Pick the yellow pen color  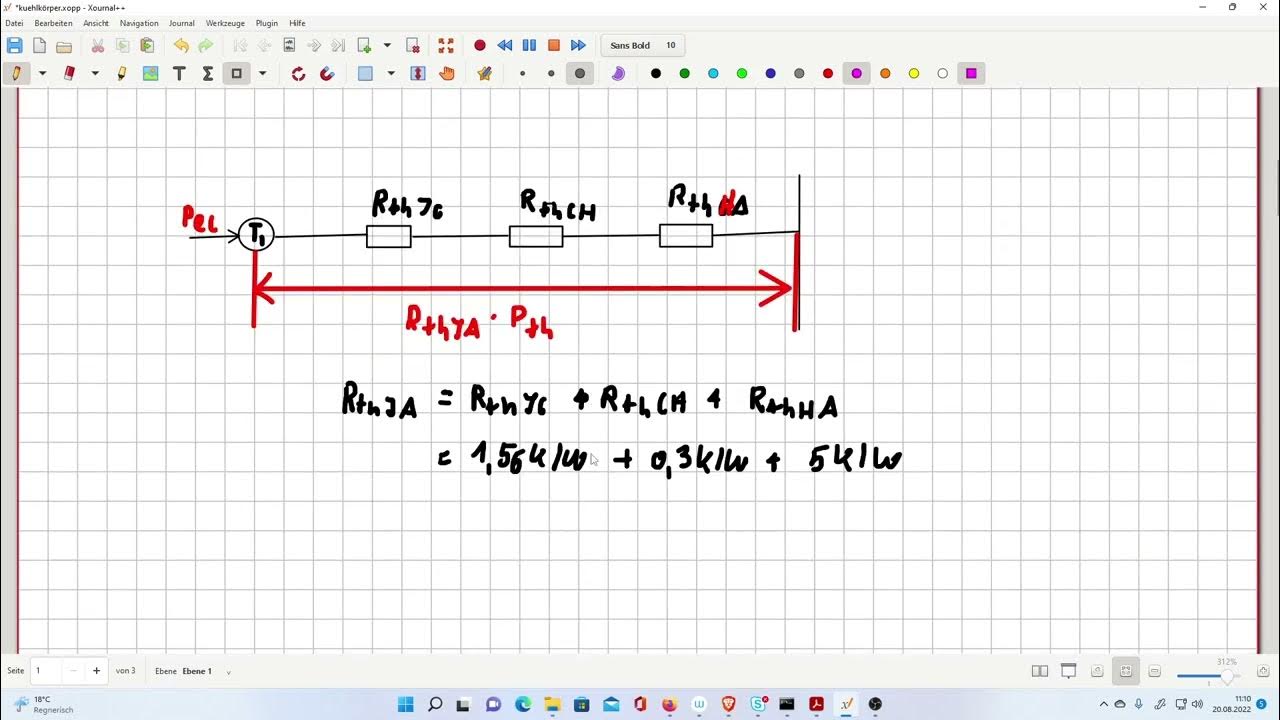click(x=914, y=73)
